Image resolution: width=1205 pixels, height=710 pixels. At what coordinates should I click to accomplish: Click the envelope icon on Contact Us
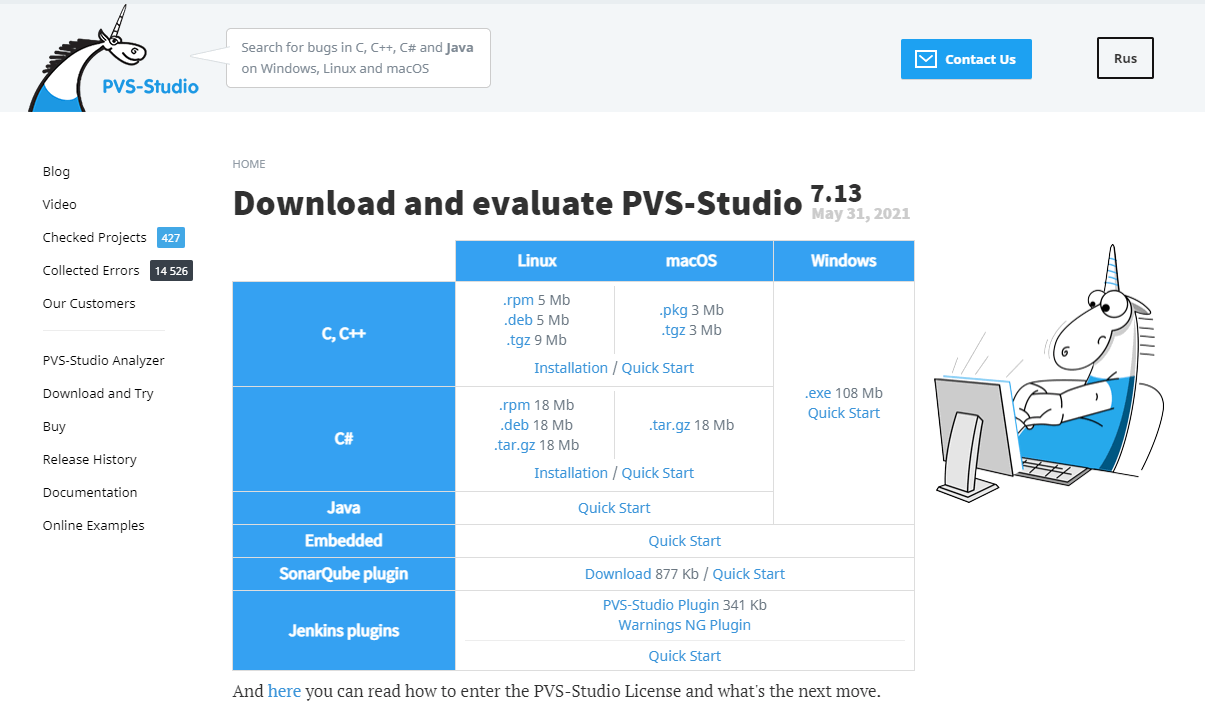click(x=926, y=59)
